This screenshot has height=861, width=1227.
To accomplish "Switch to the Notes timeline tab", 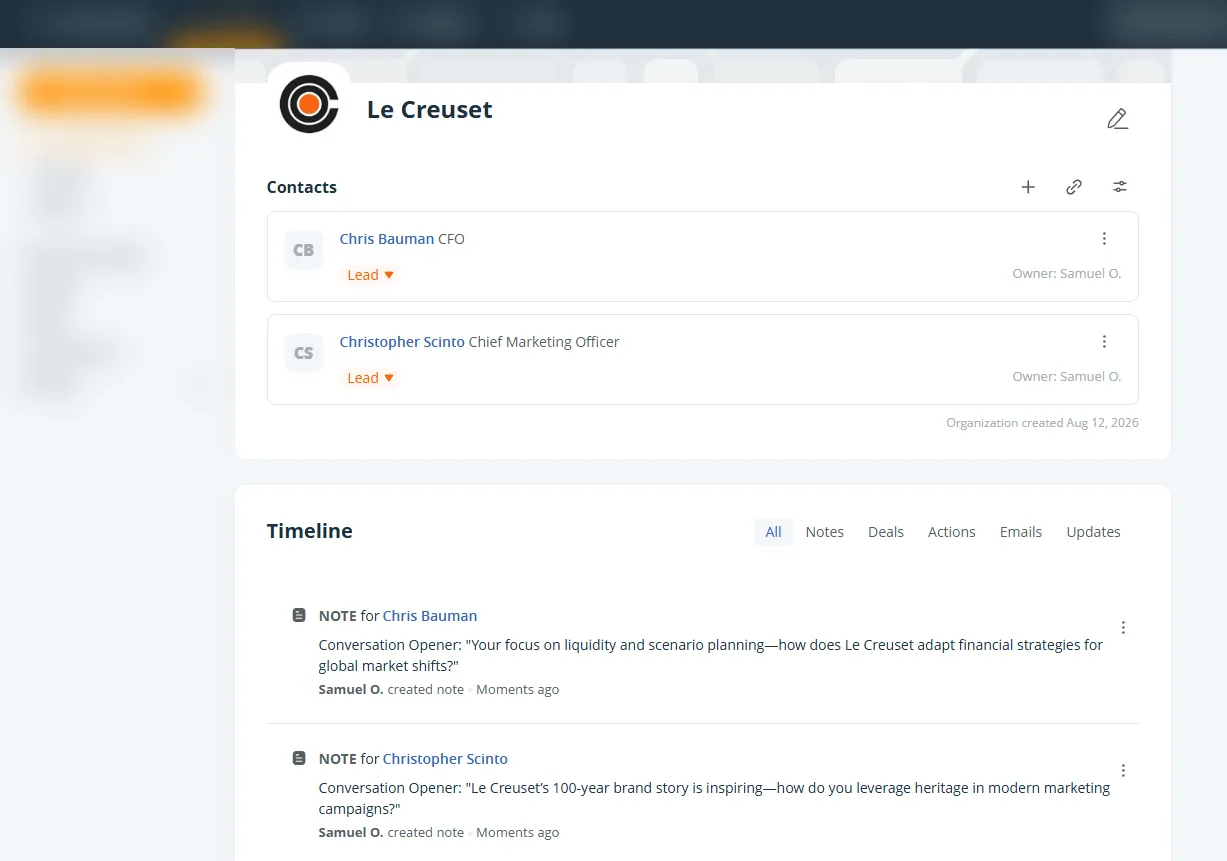I will 825,532.
